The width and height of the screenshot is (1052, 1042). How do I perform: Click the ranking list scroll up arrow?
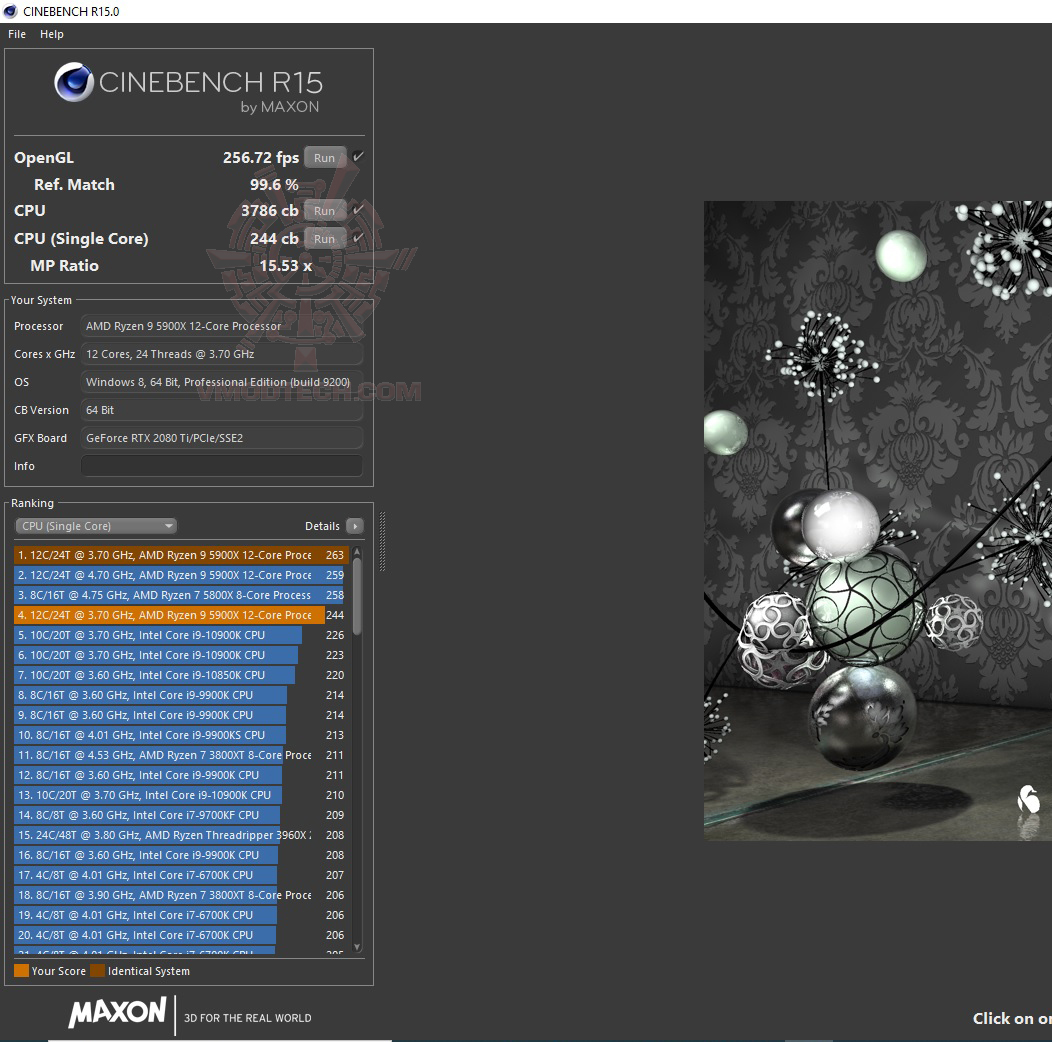click(357, 552)
